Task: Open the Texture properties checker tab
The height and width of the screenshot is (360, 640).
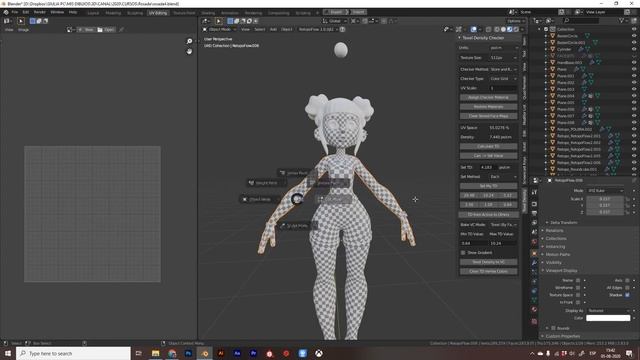Action: coord(534,321)
